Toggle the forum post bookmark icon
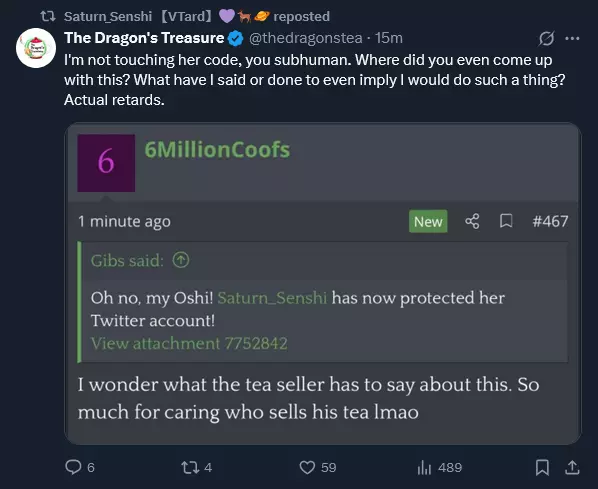 click(506, 221)
